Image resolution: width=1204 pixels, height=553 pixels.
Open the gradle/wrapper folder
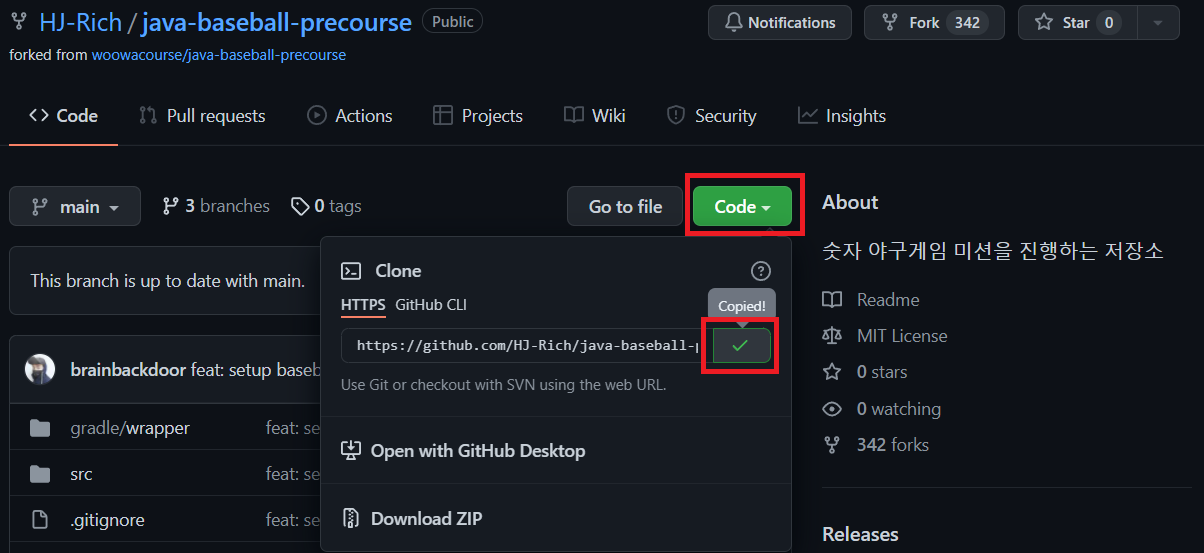point(130,428)
